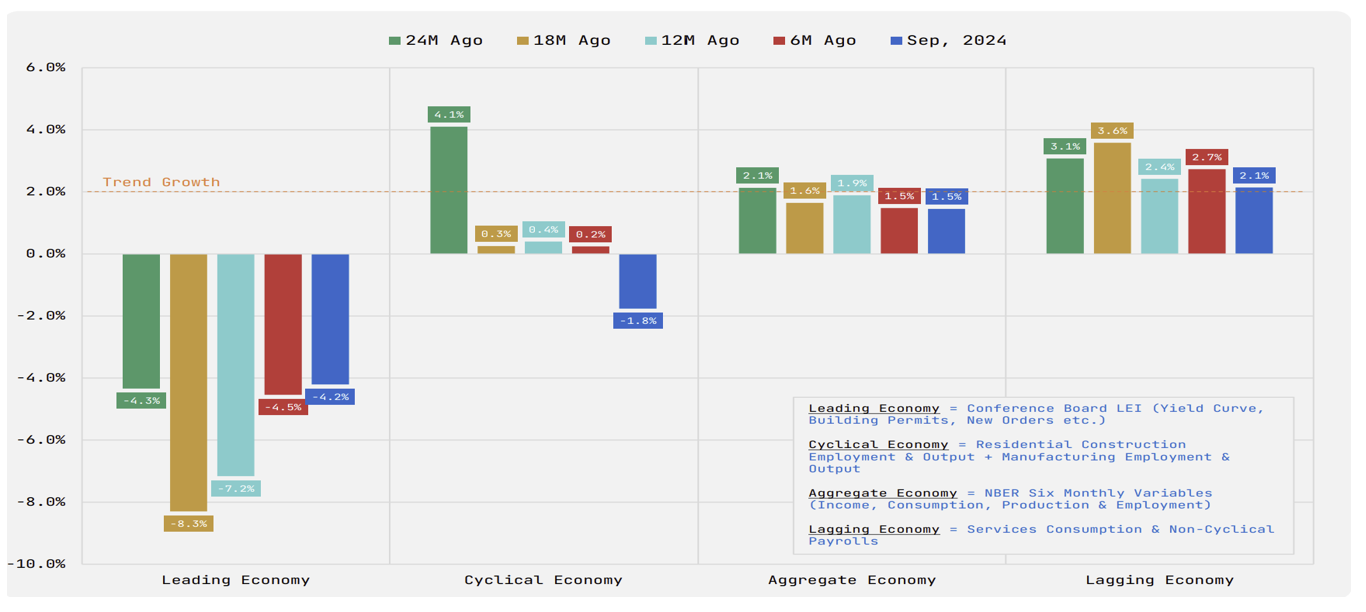1366x612 pixels.
Task: Click the underlined Leading Economy definition term
Action: click(x=874, y=408)
